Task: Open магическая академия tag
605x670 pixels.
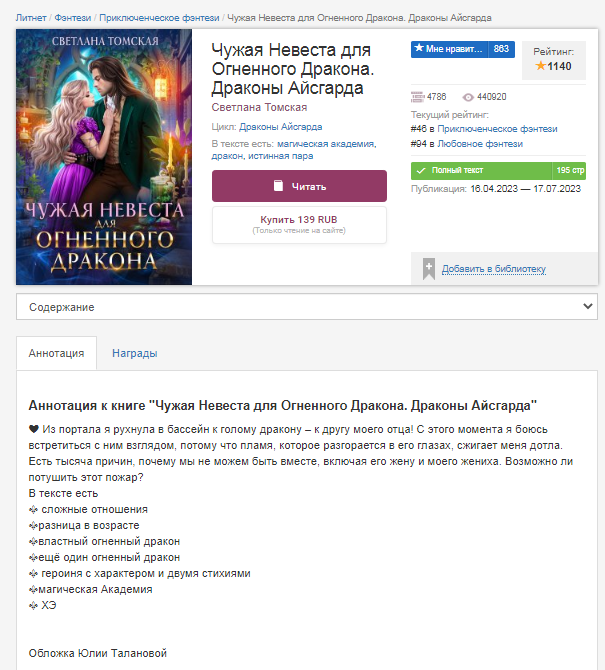Action: click(x=326, y=144)
